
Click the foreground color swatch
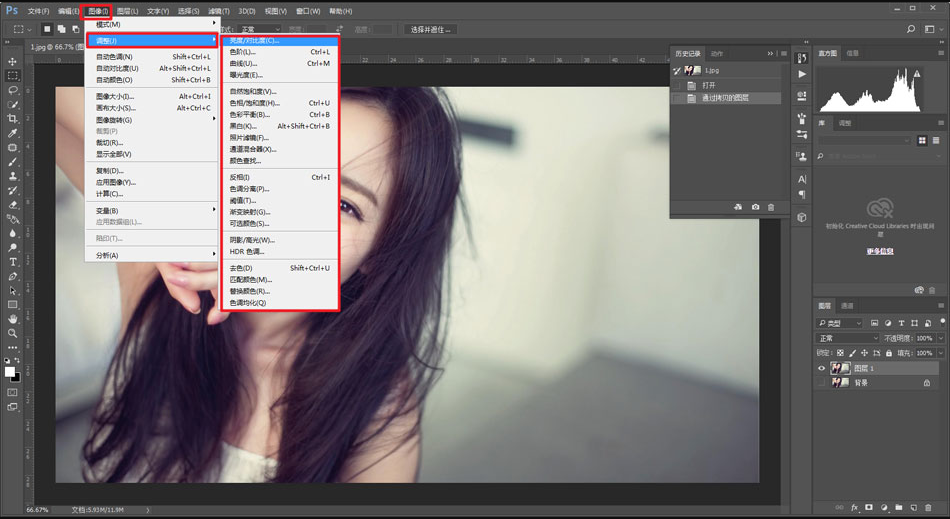coord(10,371)
